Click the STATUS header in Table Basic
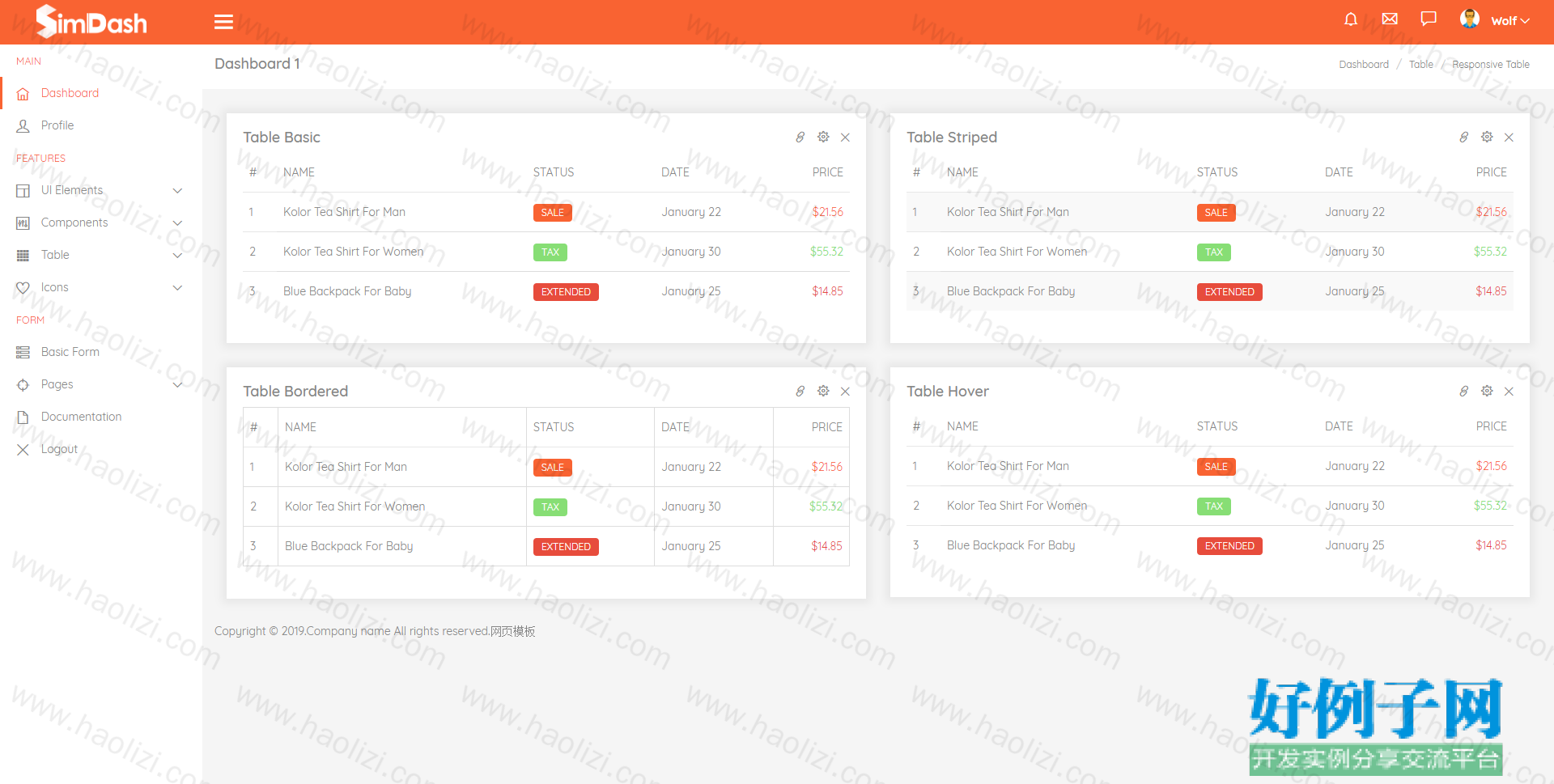Image resolution: width=1554 pixels, height=784 pixels. pos(554,172)
